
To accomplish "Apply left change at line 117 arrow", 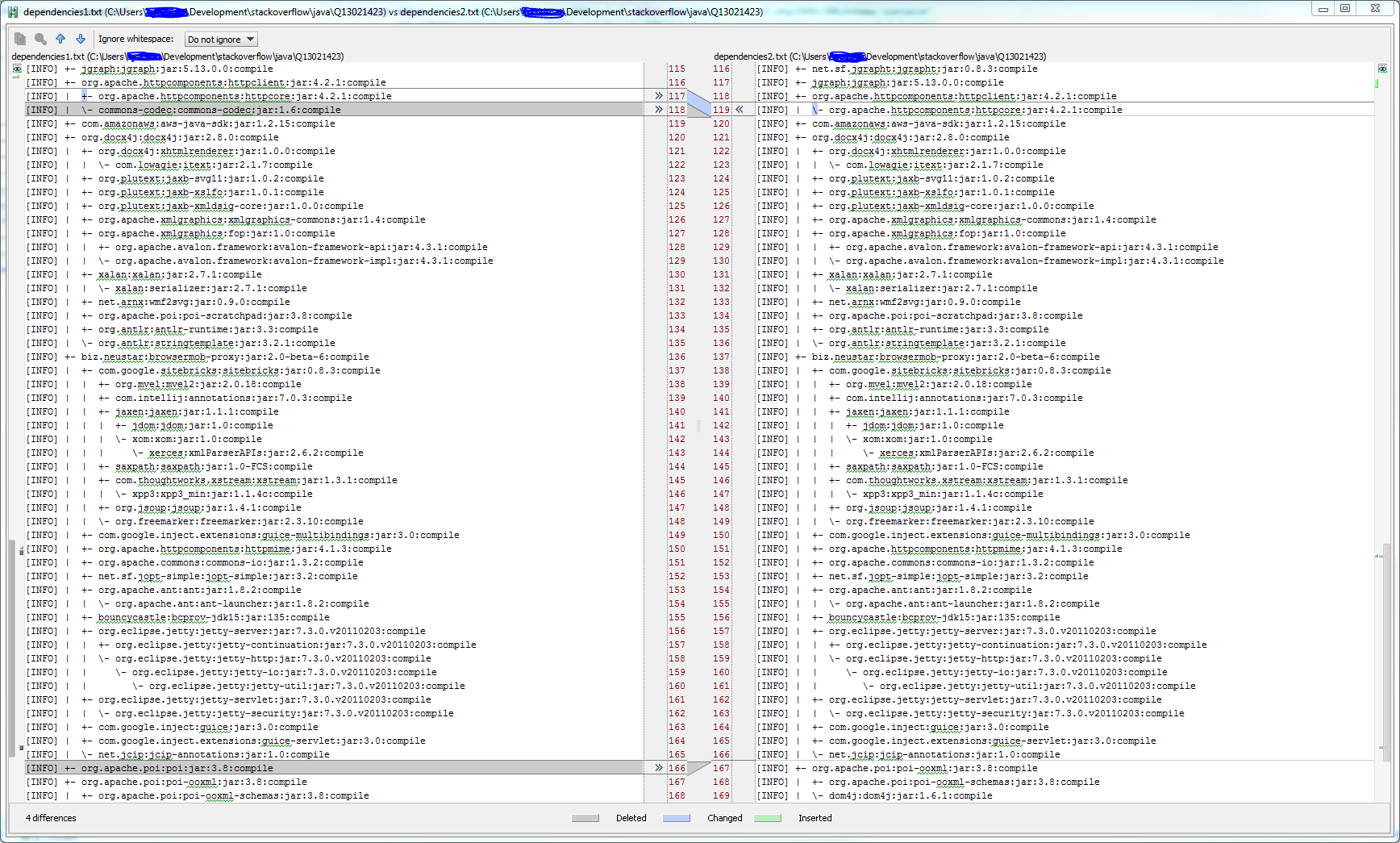I will pyautogui.click(x=659, y=96).
